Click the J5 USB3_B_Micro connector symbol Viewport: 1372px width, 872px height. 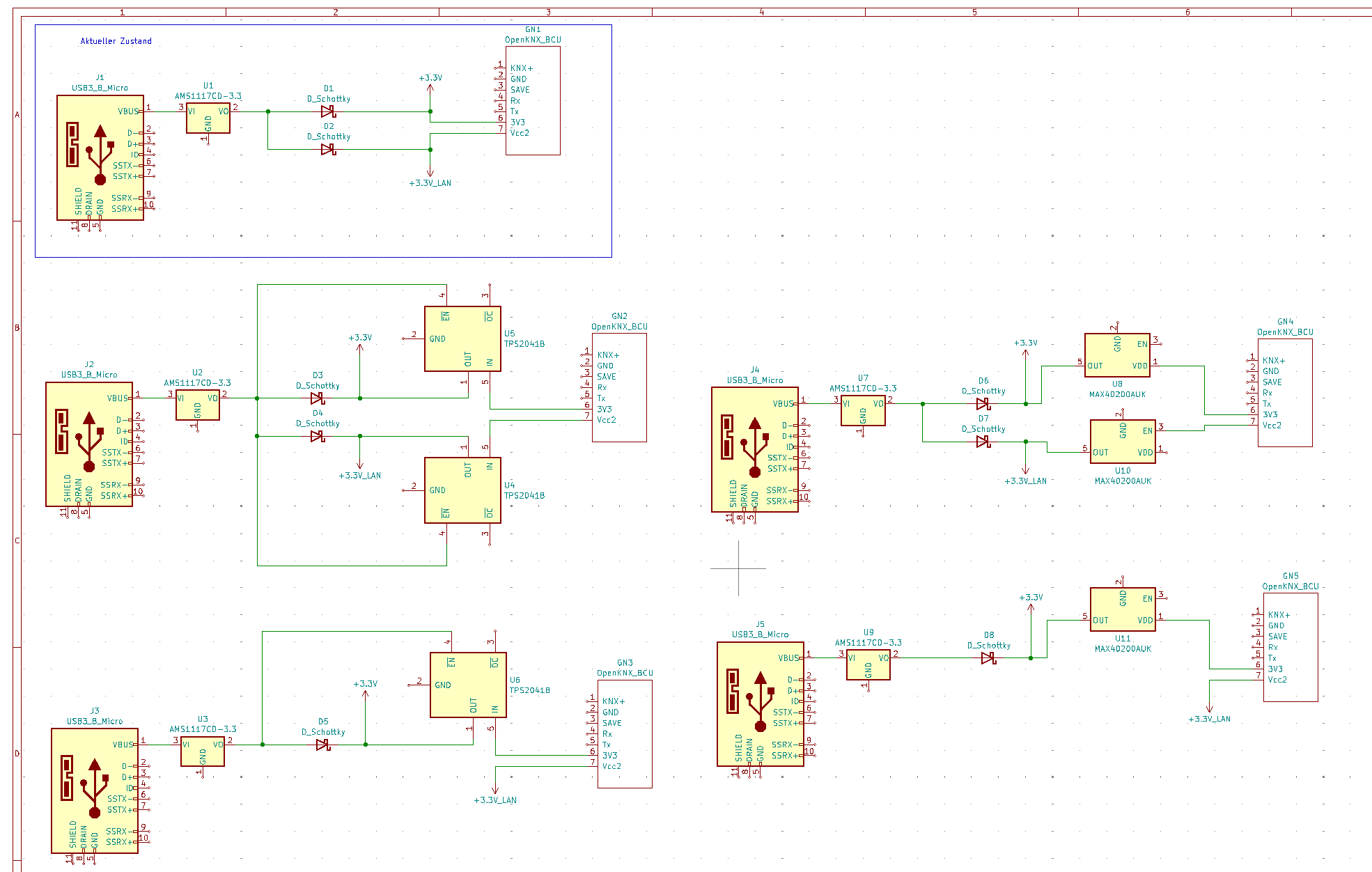pos(760,703)
